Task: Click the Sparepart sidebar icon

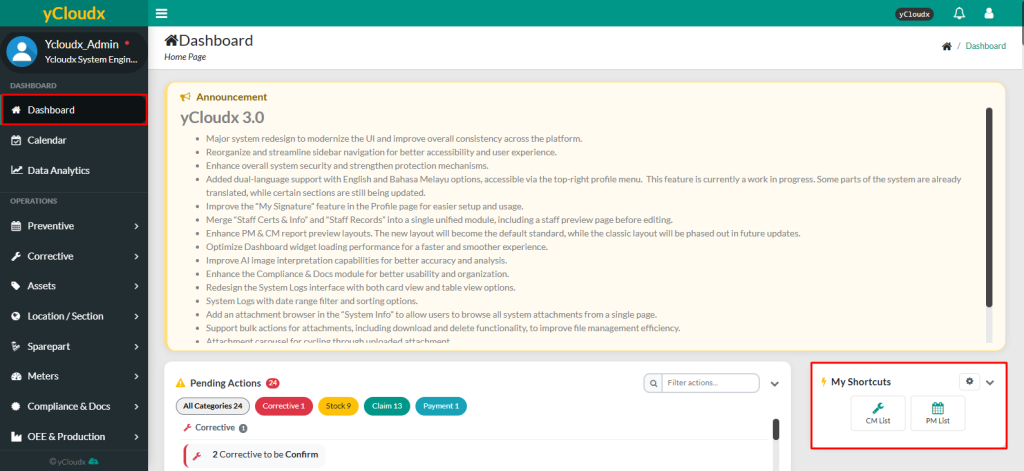Action: (16, 346)
